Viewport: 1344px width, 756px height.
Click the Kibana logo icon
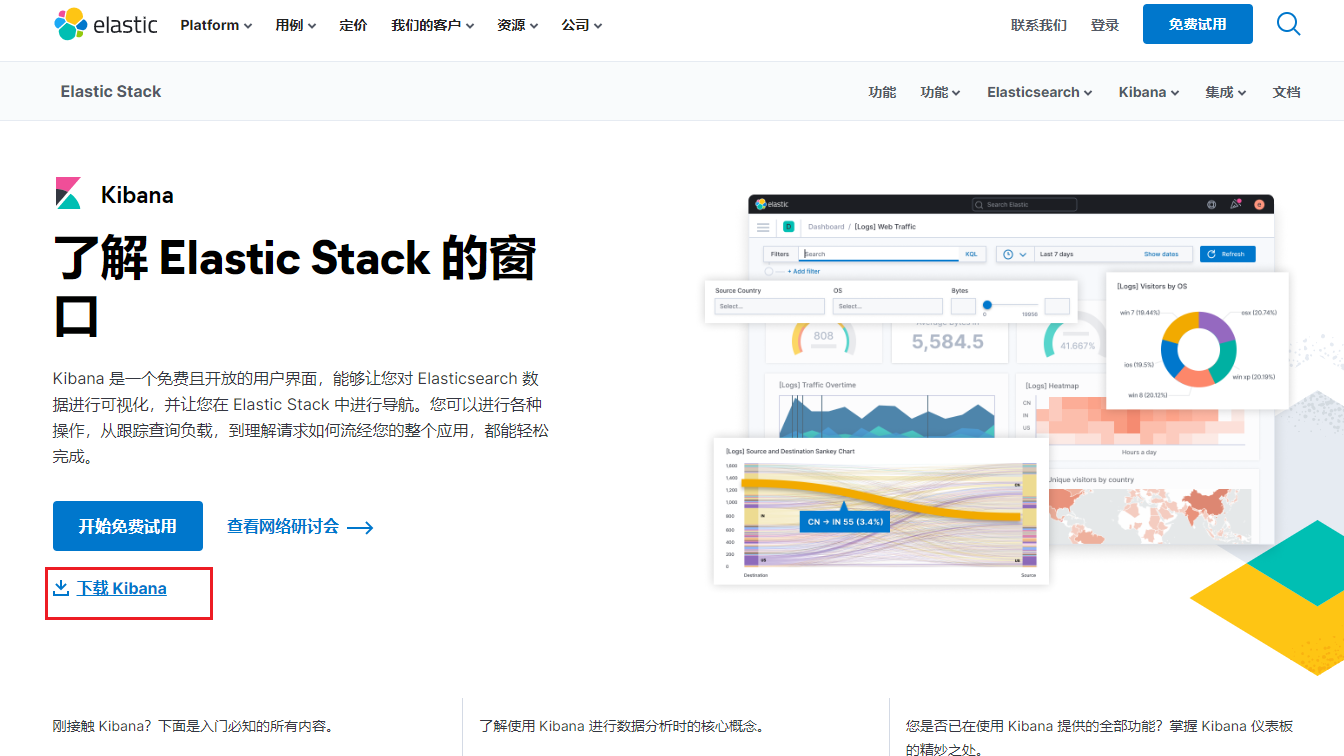[x=68, y=193]
